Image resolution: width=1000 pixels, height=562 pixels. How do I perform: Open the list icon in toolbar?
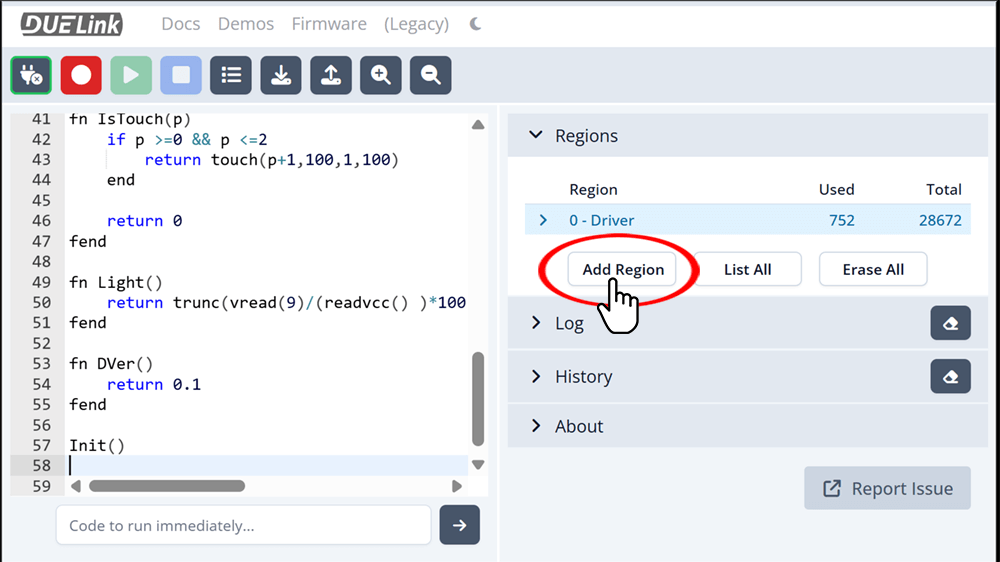[231, 75]
